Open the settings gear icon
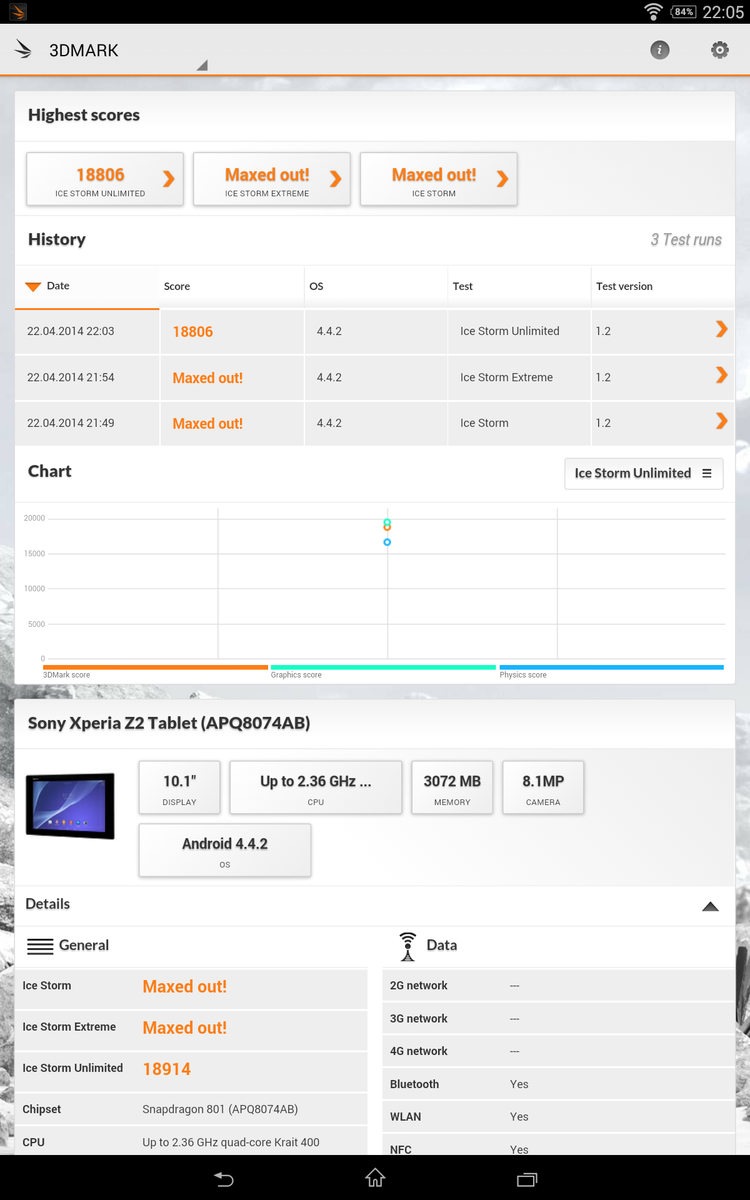Image resolution: width=750 pixels, height=1200 pixels. coord(720,50)
